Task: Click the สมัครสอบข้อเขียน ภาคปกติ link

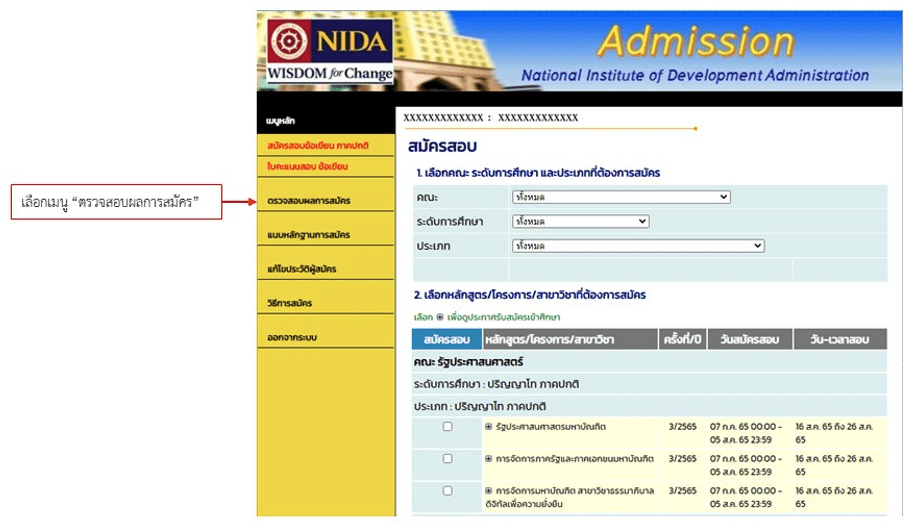Action: coord(317,146)
